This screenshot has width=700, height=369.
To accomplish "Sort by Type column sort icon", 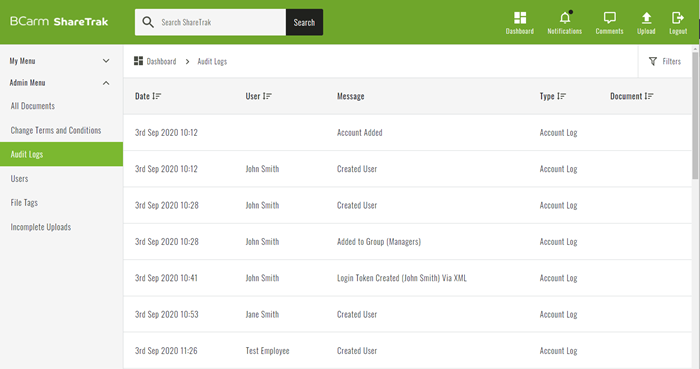I will [561, 96].
